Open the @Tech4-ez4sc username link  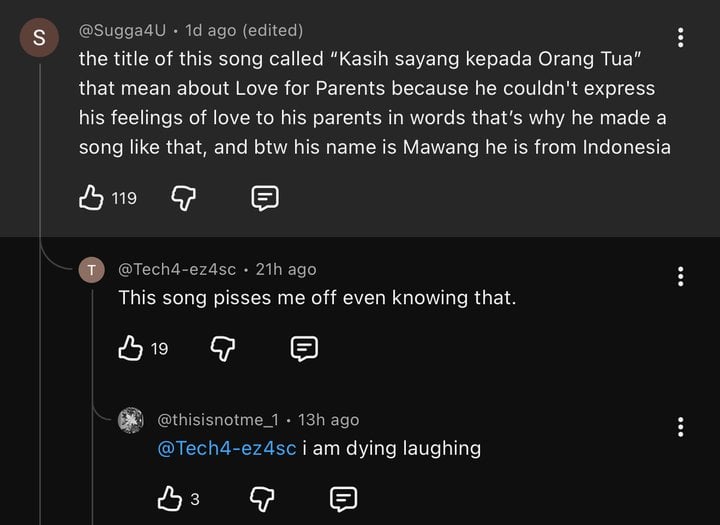coord(177,269)
